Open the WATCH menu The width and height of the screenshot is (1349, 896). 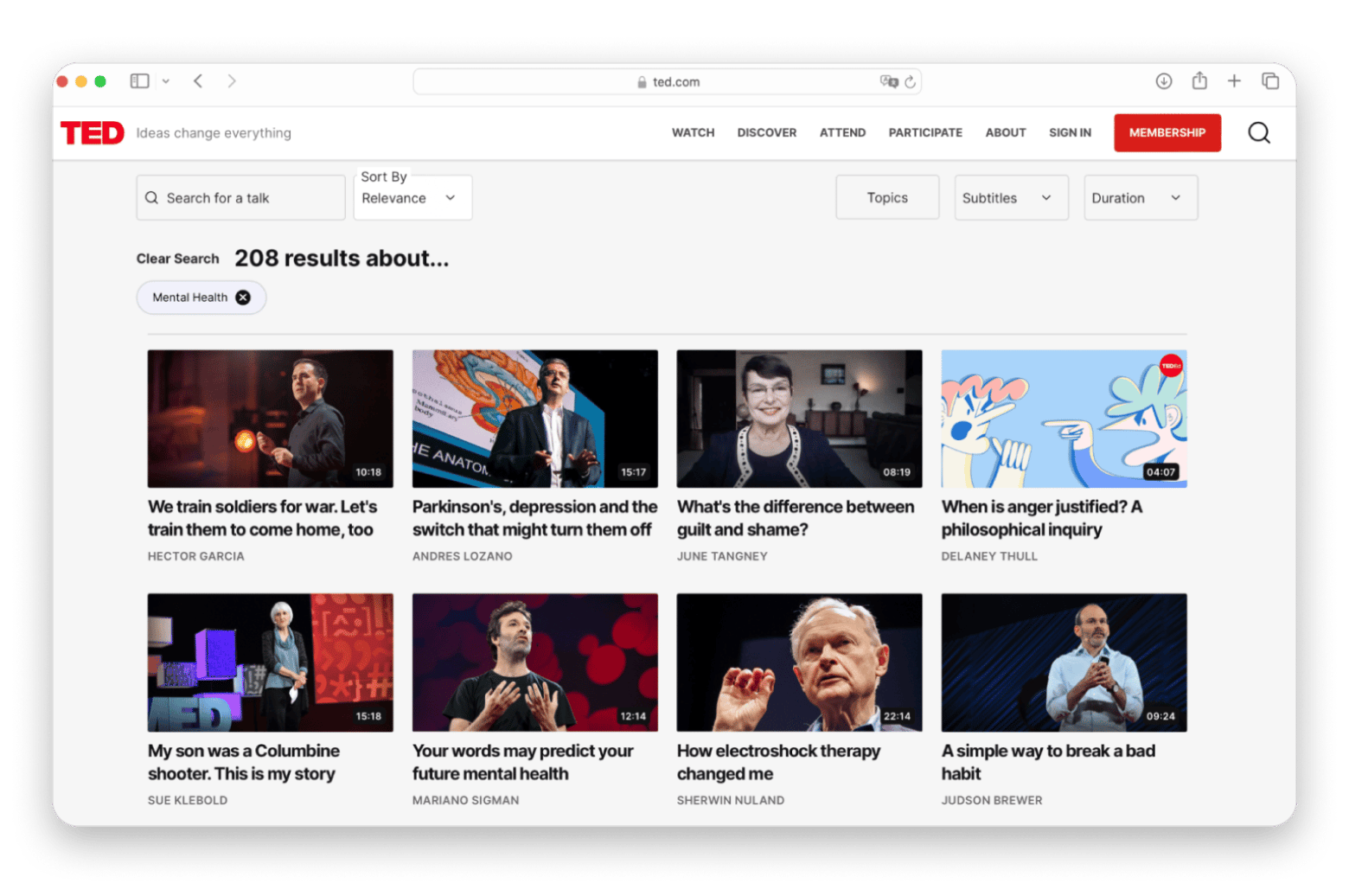pos(693,133)
